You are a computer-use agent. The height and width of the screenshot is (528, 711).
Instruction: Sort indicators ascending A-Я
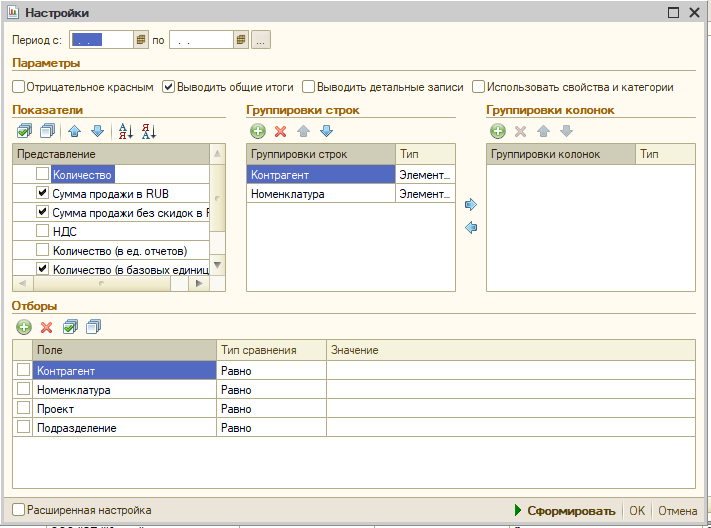click(x=126, y=131)
